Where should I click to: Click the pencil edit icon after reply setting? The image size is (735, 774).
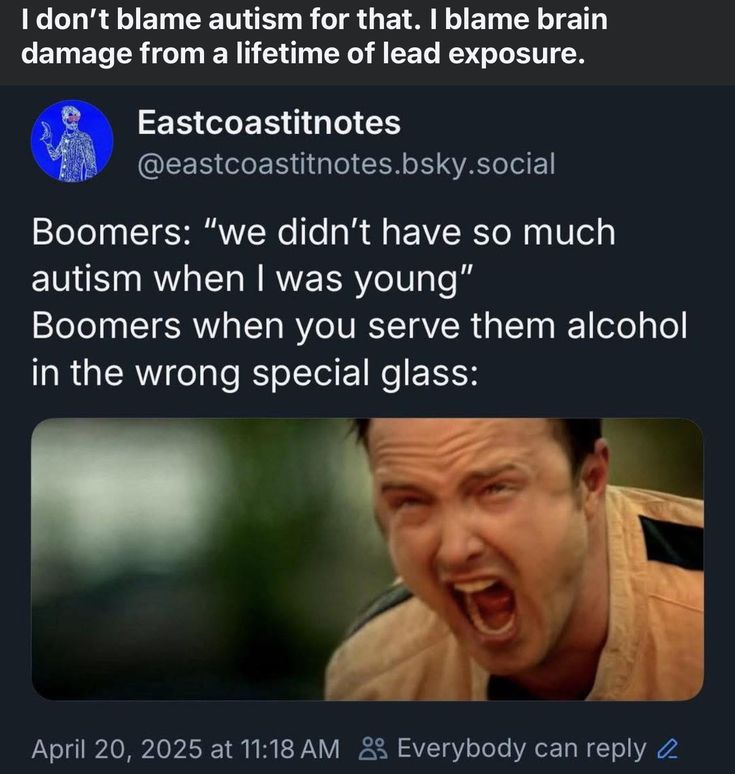(x=670, y=748)
